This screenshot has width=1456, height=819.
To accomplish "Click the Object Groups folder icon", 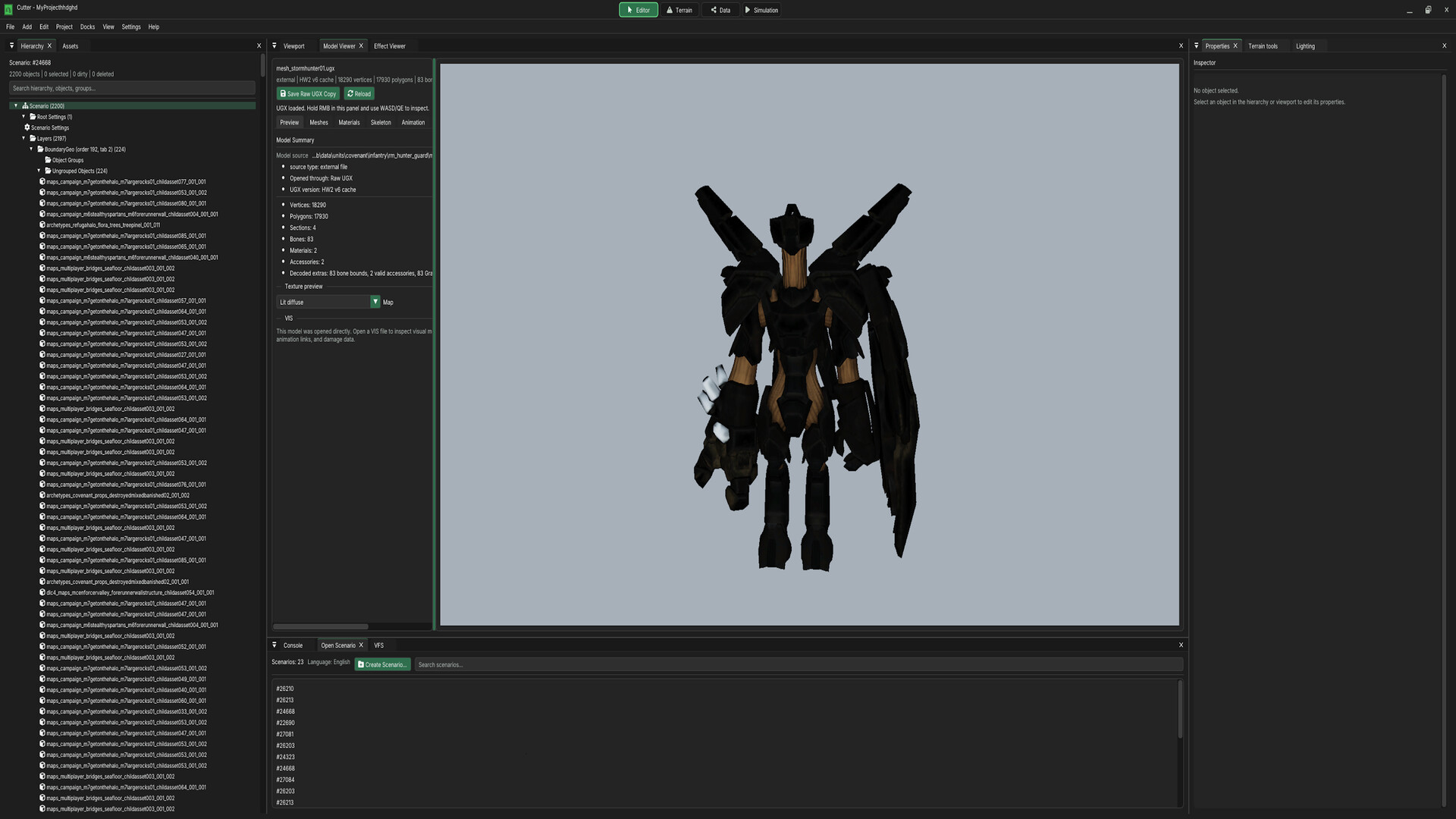I will click(48, 160).
